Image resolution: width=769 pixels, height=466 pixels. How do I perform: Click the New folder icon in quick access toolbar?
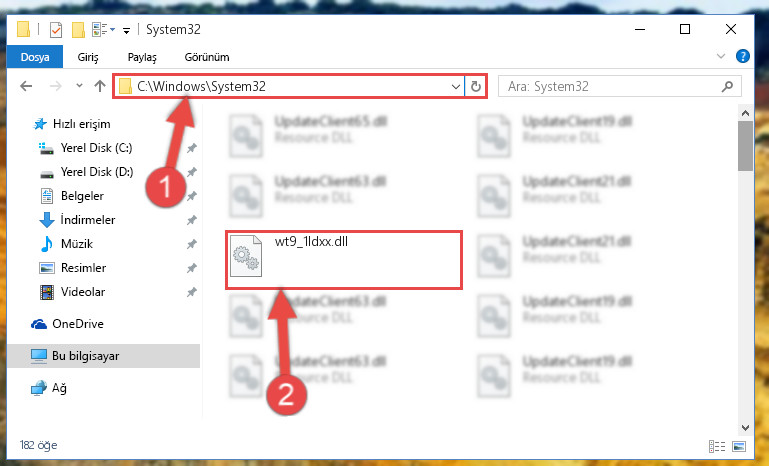pos(78,30)
